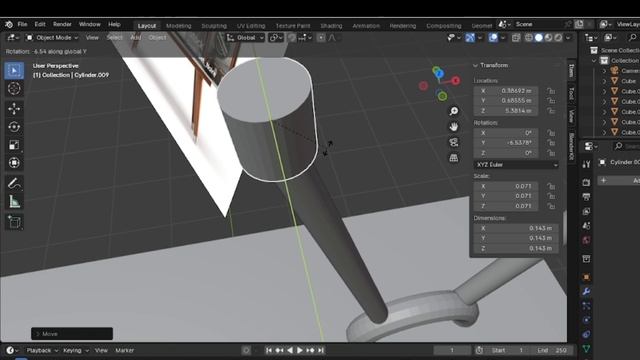Toggle lock on Location Z

[551, 111]
